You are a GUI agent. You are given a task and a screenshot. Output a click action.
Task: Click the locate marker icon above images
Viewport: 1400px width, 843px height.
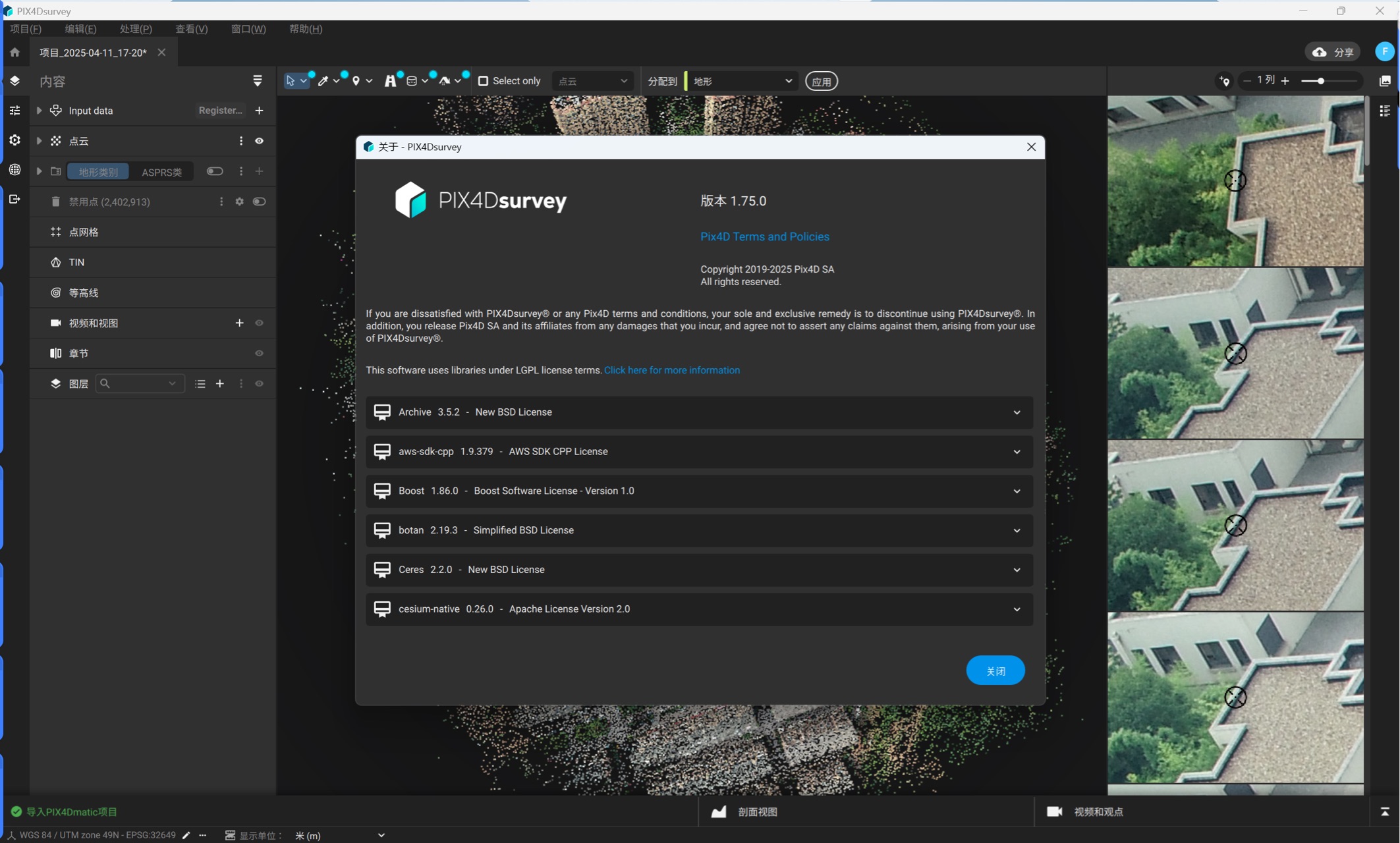(x=1224, y=81)
